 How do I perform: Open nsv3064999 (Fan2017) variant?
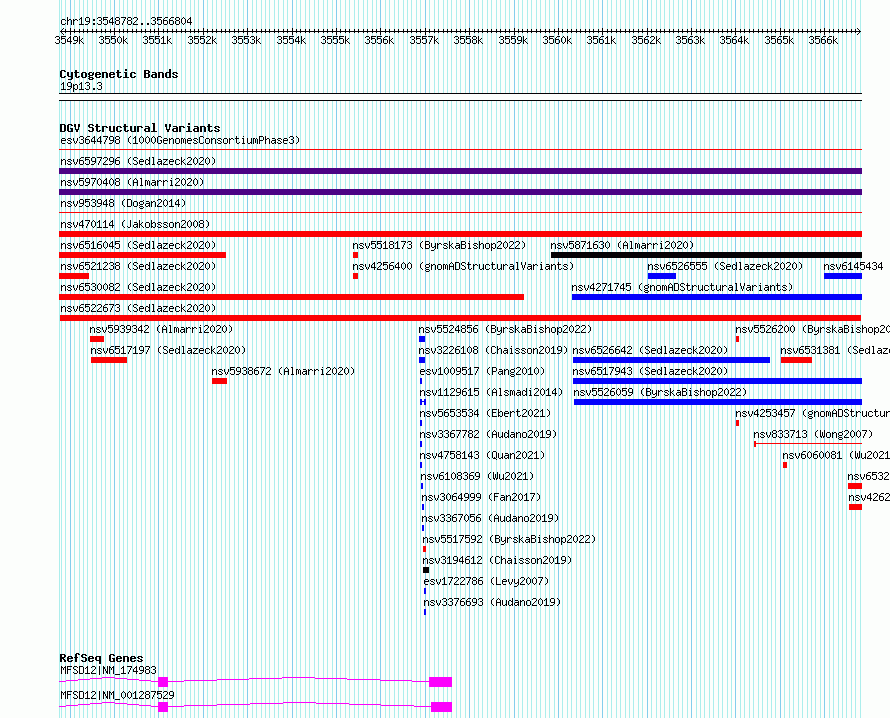click(x=481, y=497)
